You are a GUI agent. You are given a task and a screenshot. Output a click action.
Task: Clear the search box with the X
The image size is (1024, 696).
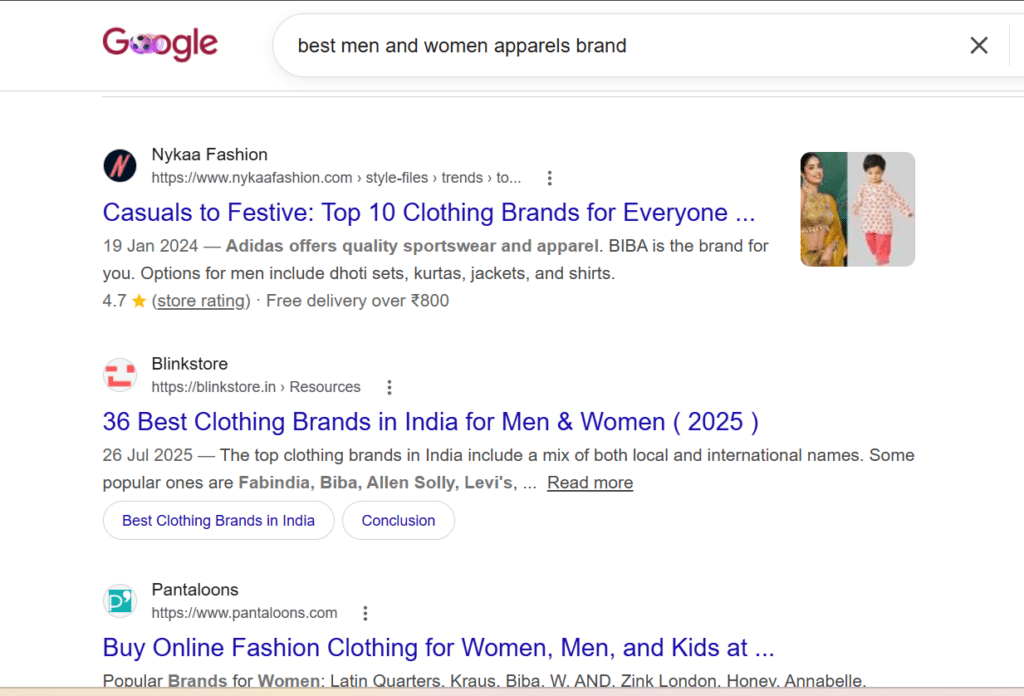(978, 45)
